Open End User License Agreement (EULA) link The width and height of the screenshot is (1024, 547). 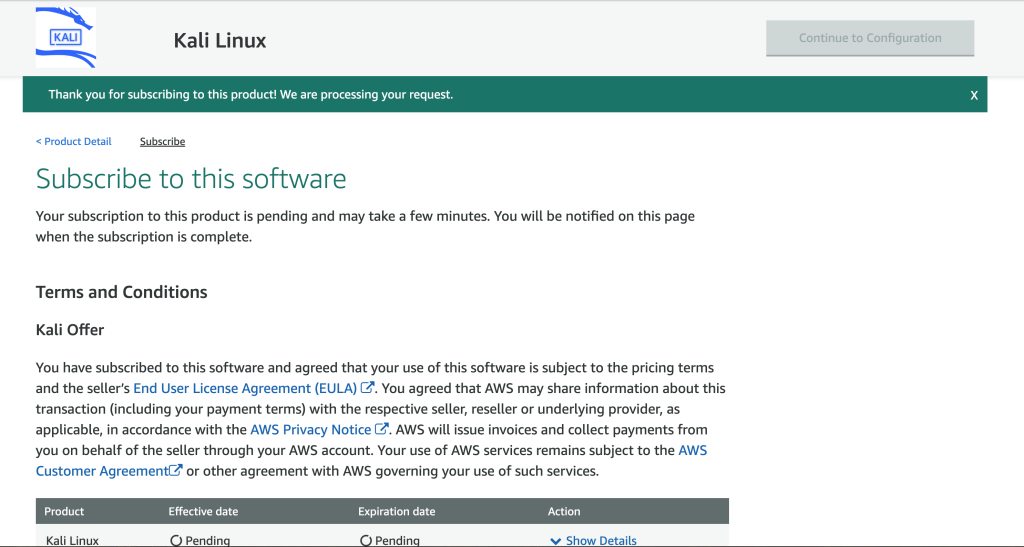tap(245, 388)
